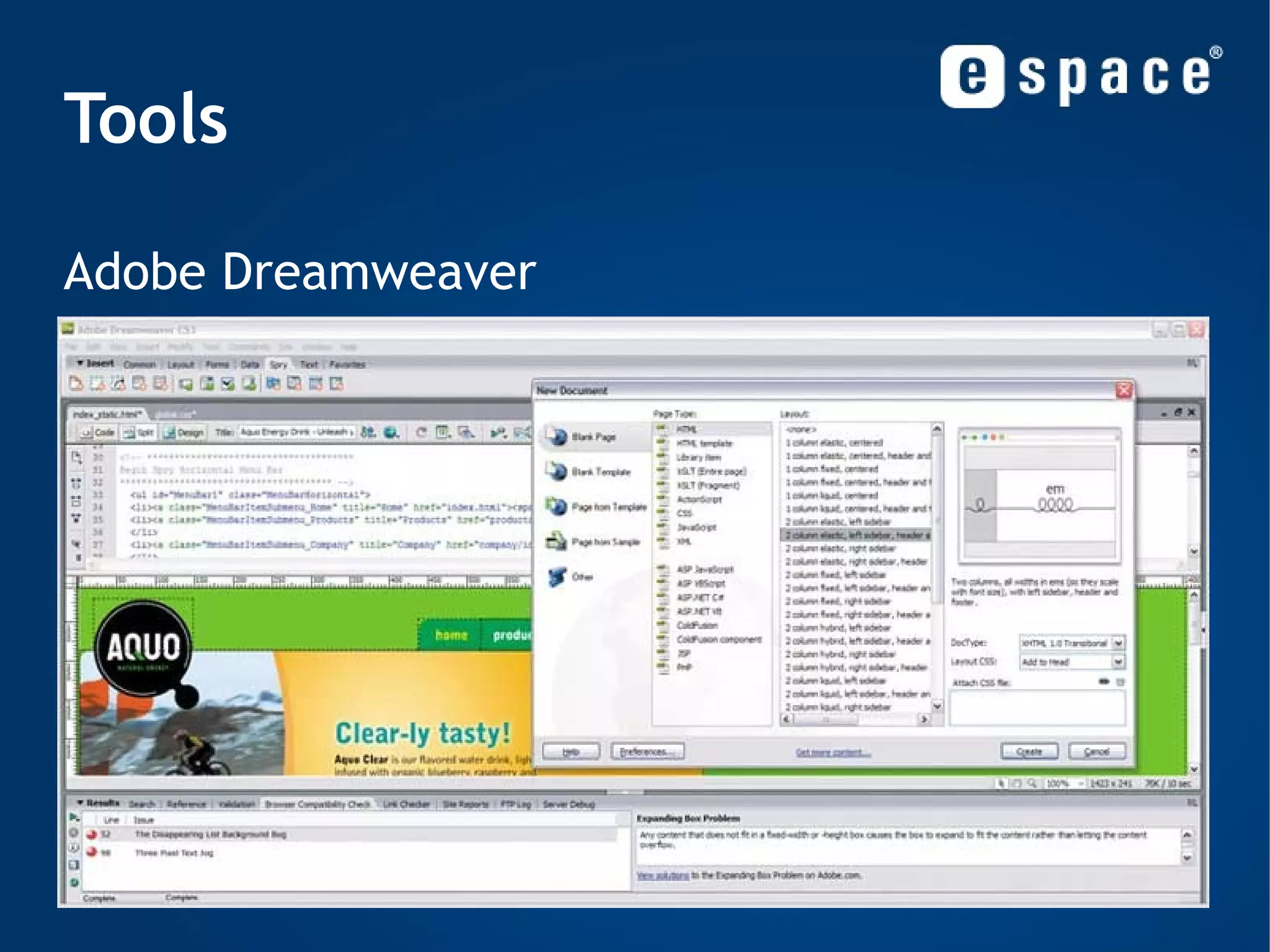This screenshot has height=952, width=1270.
Task: Open the Layout tab in Insert bar
Action: pyautogui.click(x=180, y=365)
